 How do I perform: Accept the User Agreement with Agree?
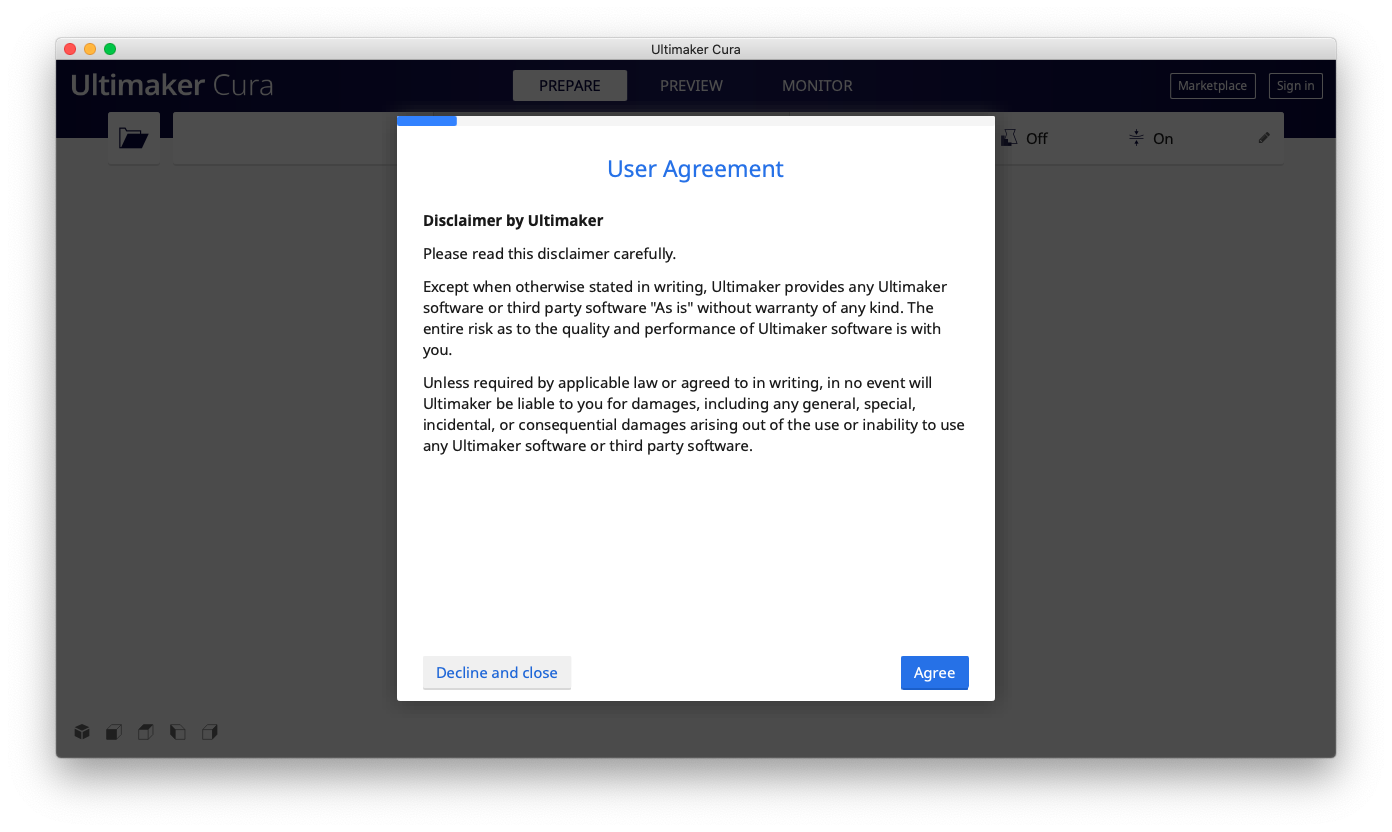click(934, 673)
